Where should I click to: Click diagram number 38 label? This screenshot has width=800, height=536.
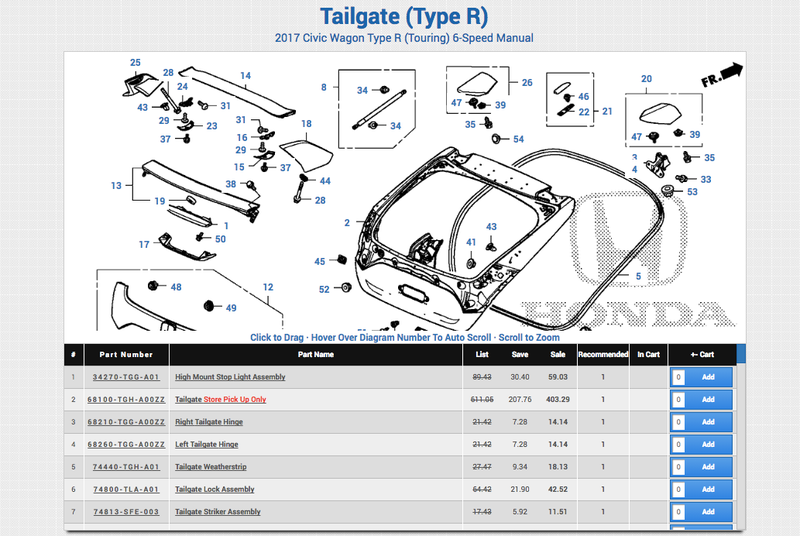click(231, 184)
